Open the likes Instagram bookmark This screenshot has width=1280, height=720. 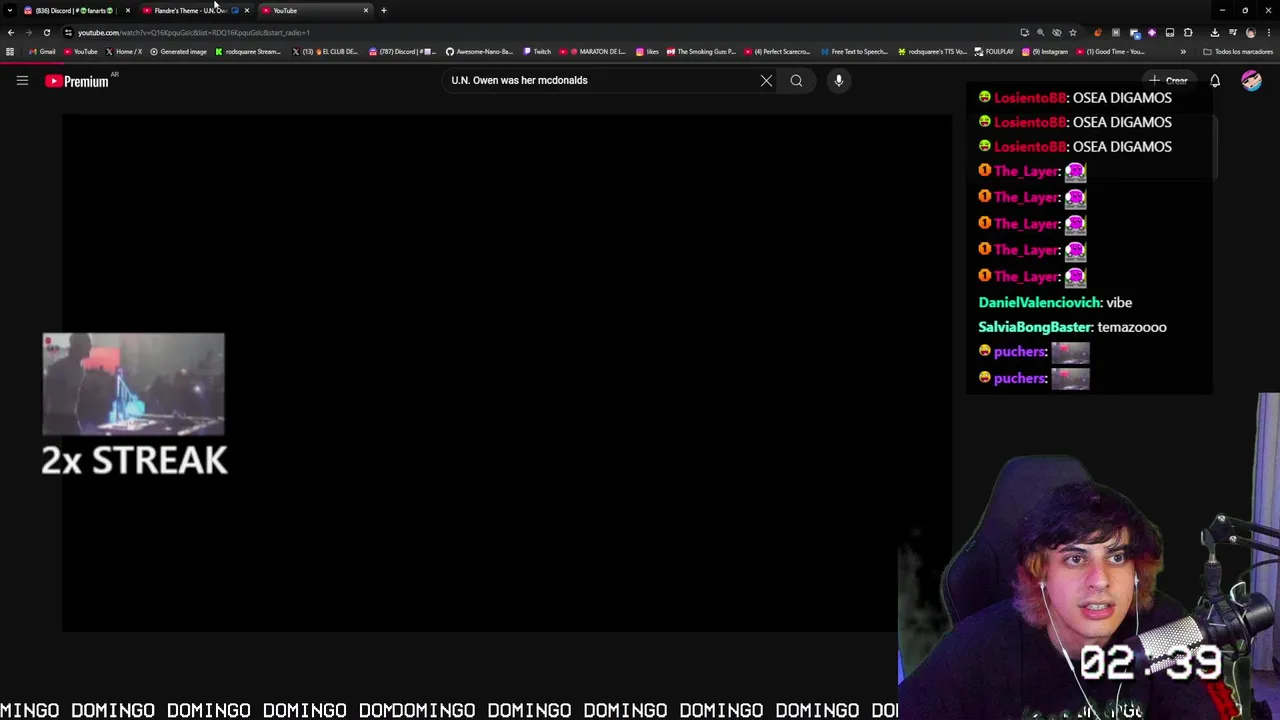pyautogui.click(x=647, y=52)
